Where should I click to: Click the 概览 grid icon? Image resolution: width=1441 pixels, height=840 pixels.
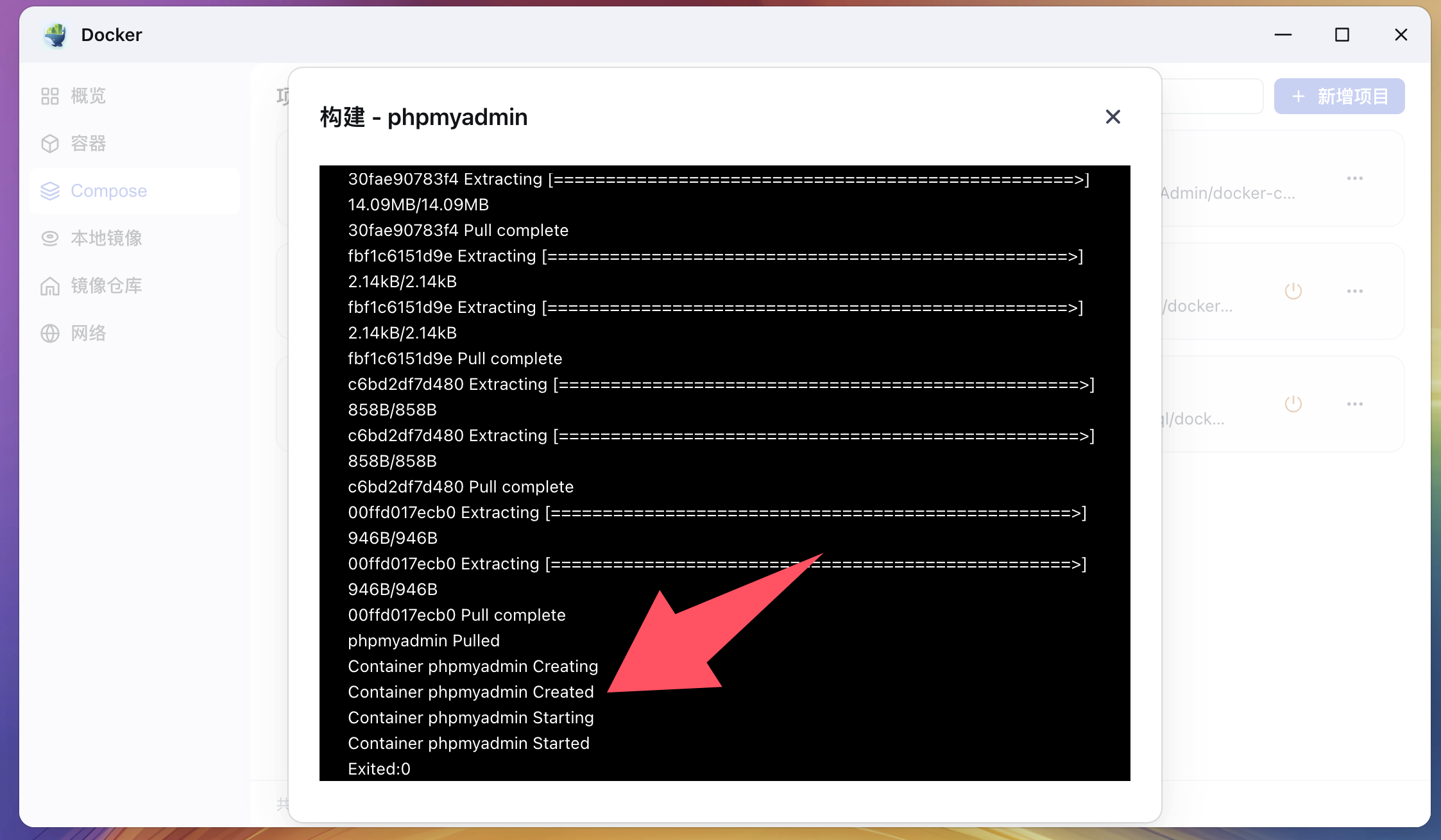[50, 96]
